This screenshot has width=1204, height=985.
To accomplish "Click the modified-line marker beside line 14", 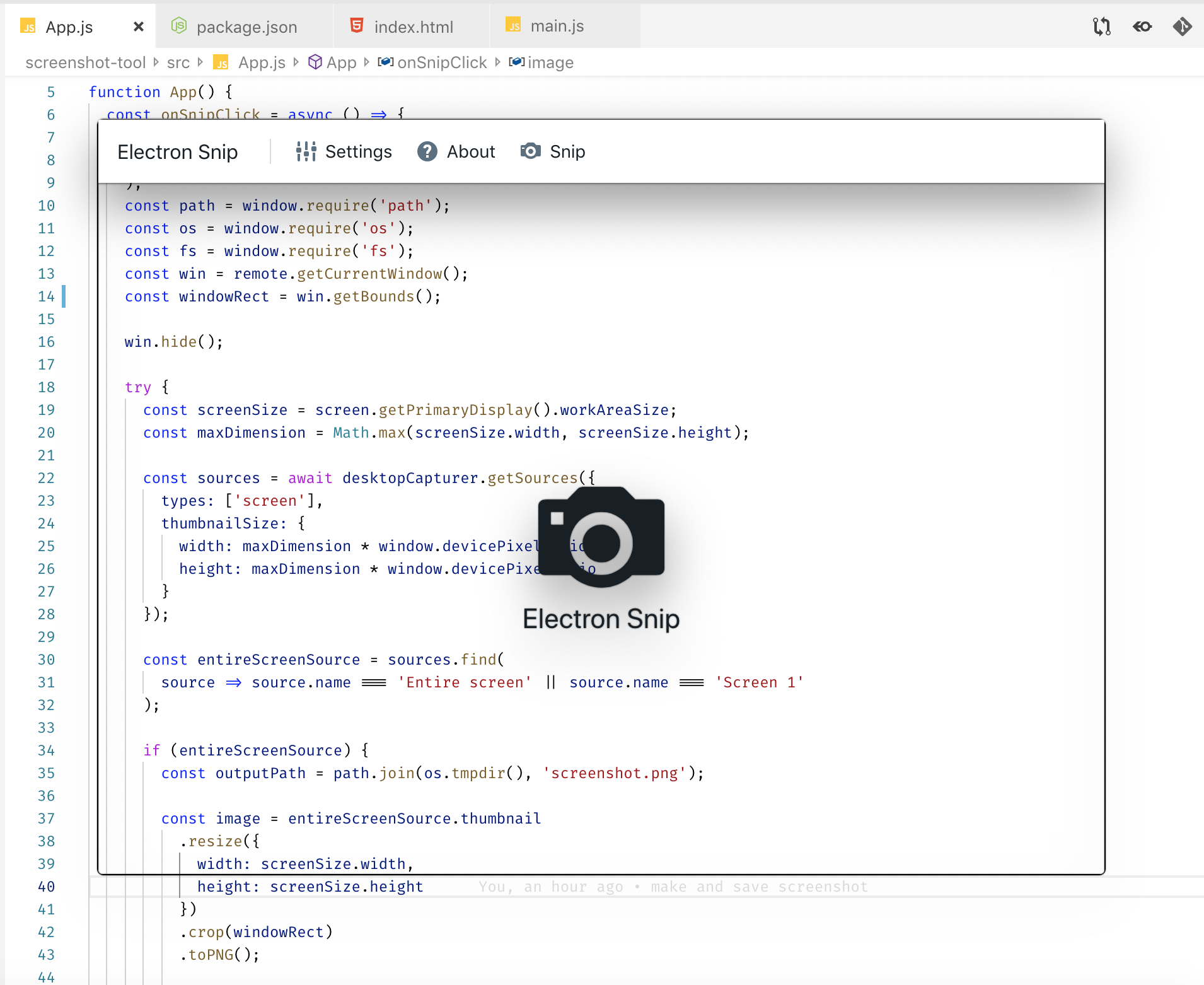I will (x=64, y=296).
